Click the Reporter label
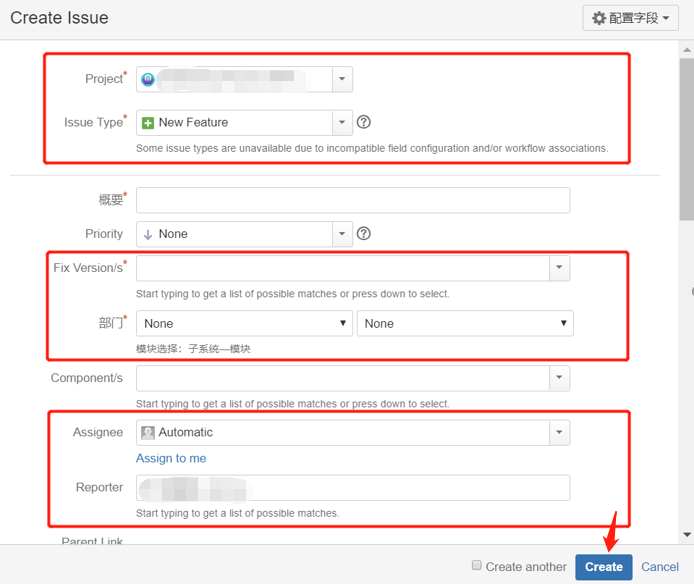This screenshot has width=694, height=584. 99,487
